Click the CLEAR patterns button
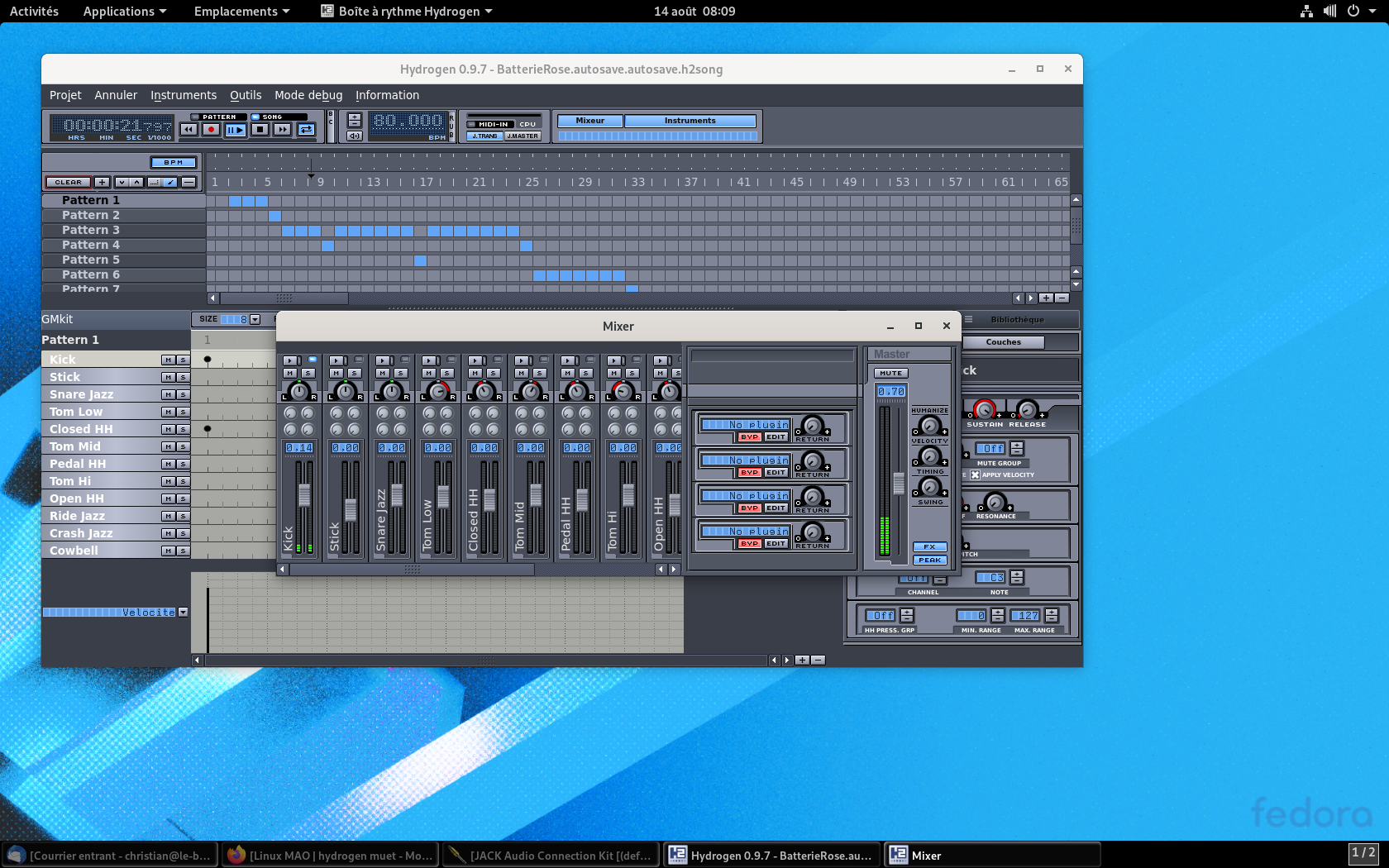 [x=69, y=183]
